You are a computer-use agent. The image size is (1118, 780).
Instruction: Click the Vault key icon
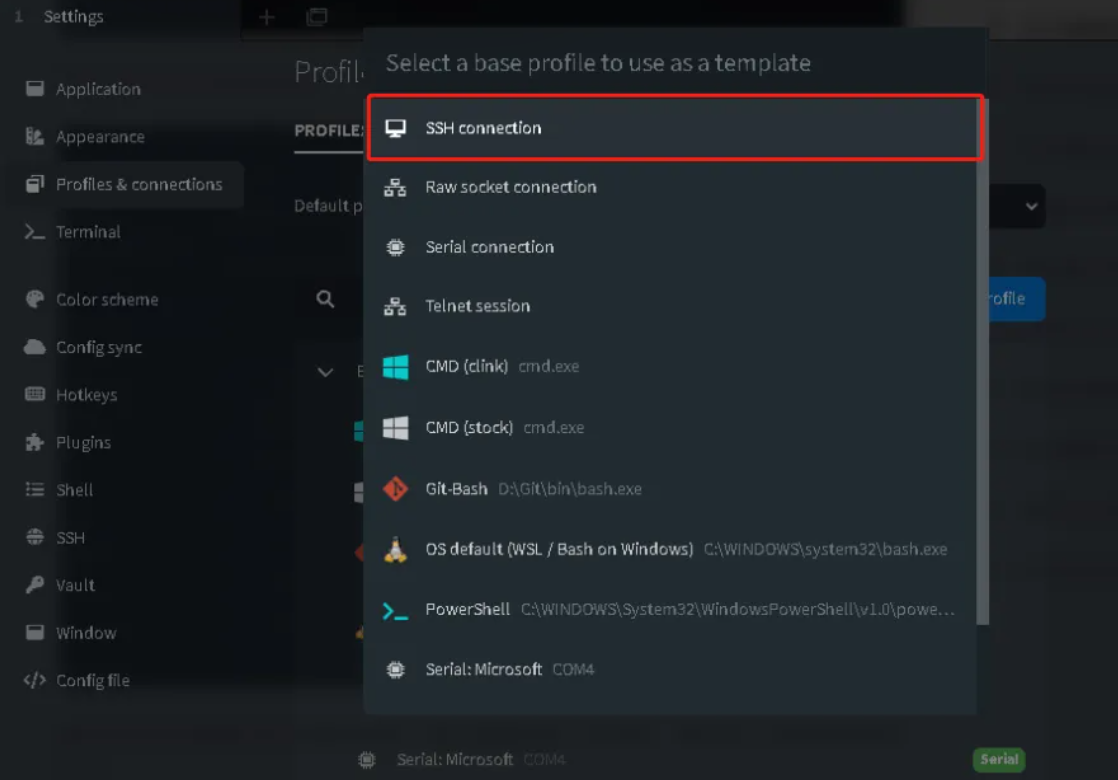click(34, 585)
